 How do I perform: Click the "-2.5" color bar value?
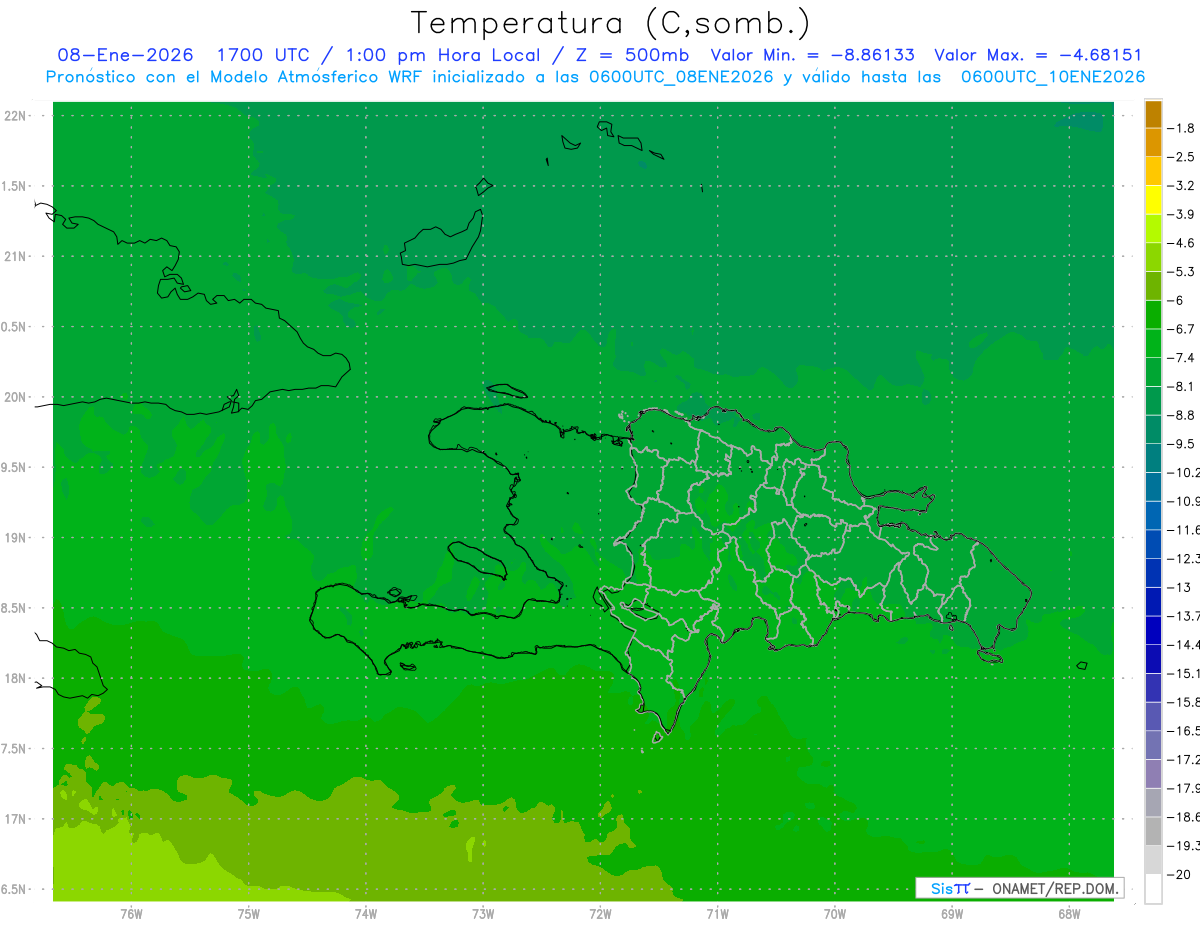(1181, 157)
